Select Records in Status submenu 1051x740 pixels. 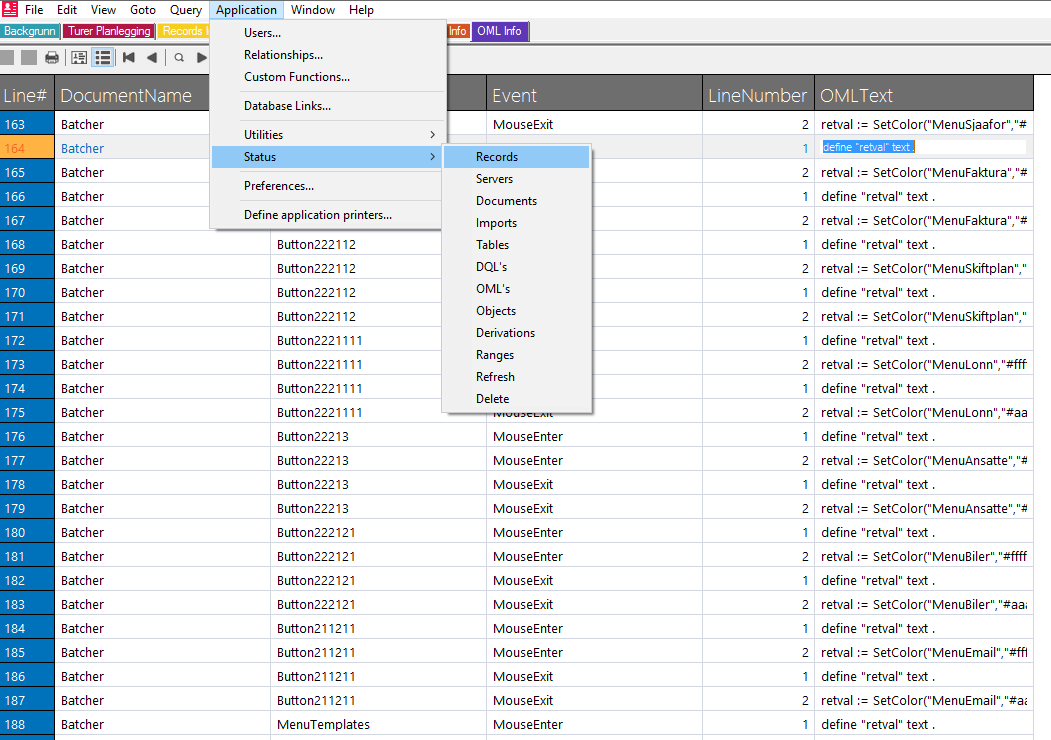(x=517, y=157)
